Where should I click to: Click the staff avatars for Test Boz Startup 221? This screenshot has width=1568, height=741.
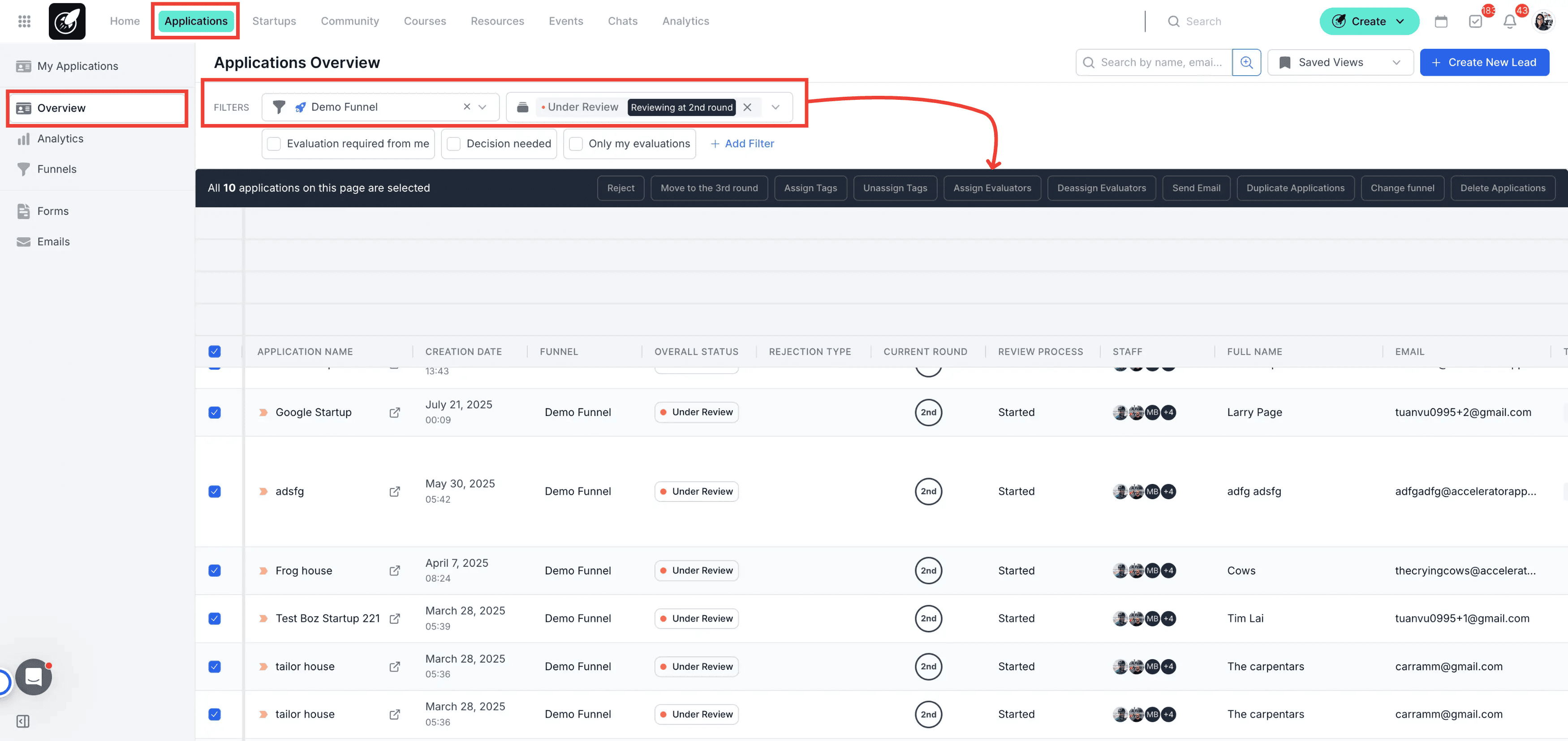tap(1144, 619)
